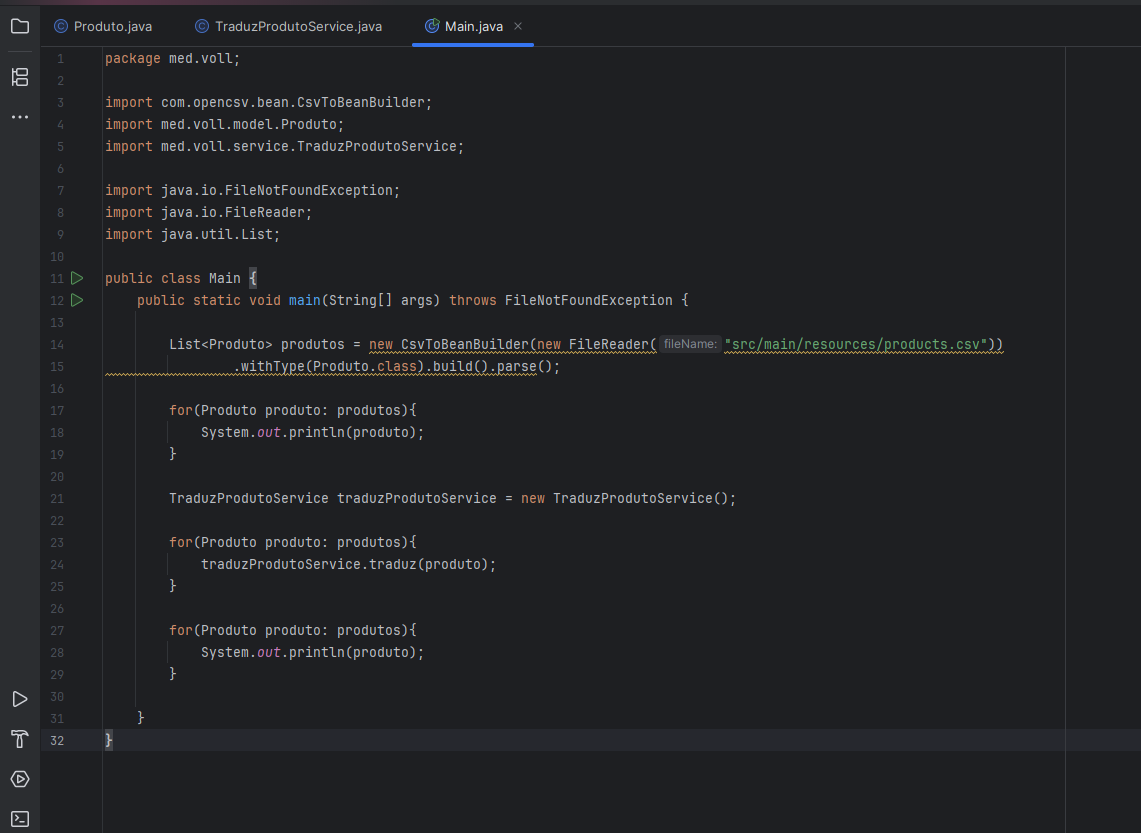Switch to the TraduzProdutoService.java tab
The height and width of the screenshot is (833, 1141).
pos(289,26)
